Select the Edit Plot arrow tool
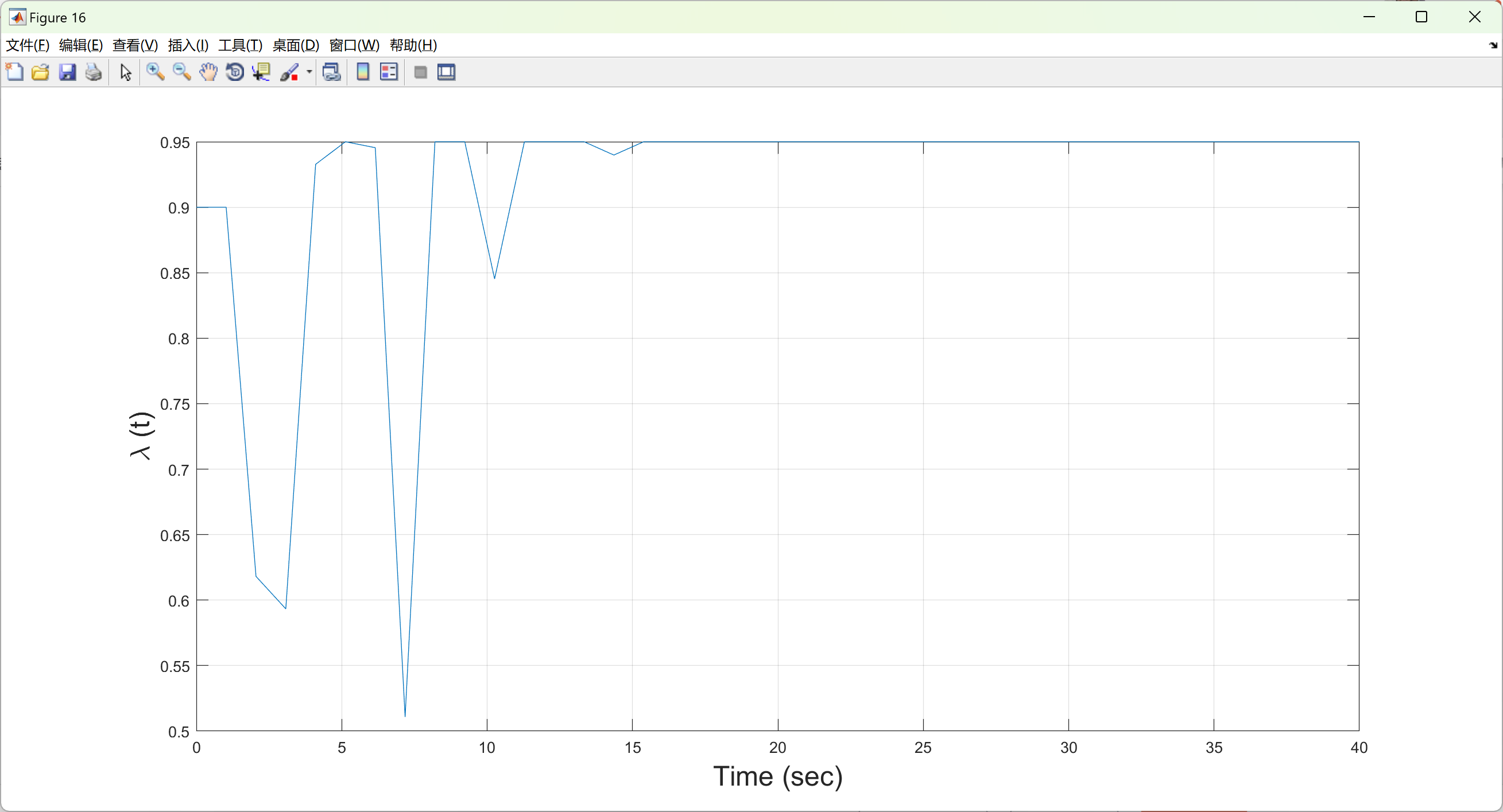Screen dimensions: 1503x812 pos(126,72)
